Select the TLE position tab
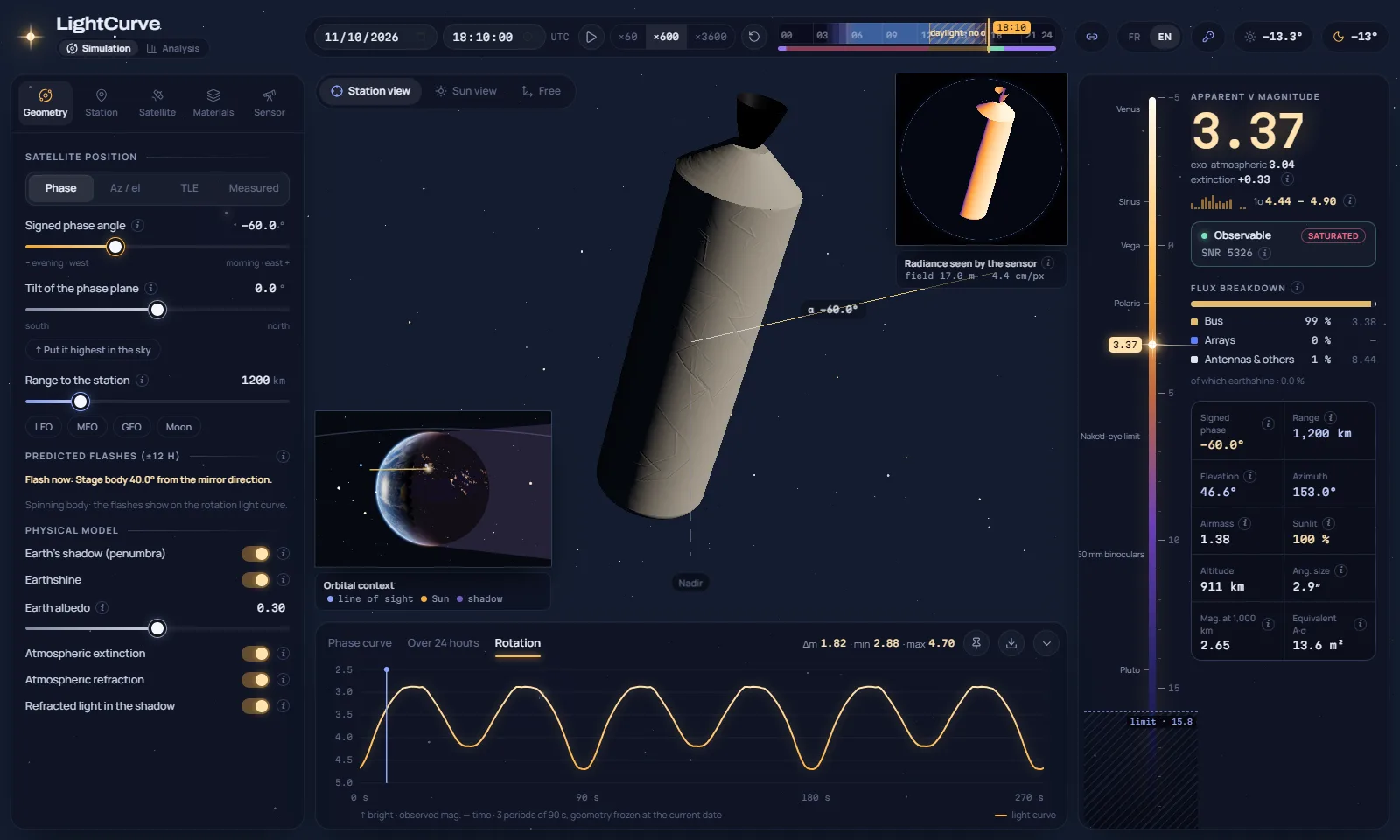This screenshot has height=840, width=1400. click(190, 188)
